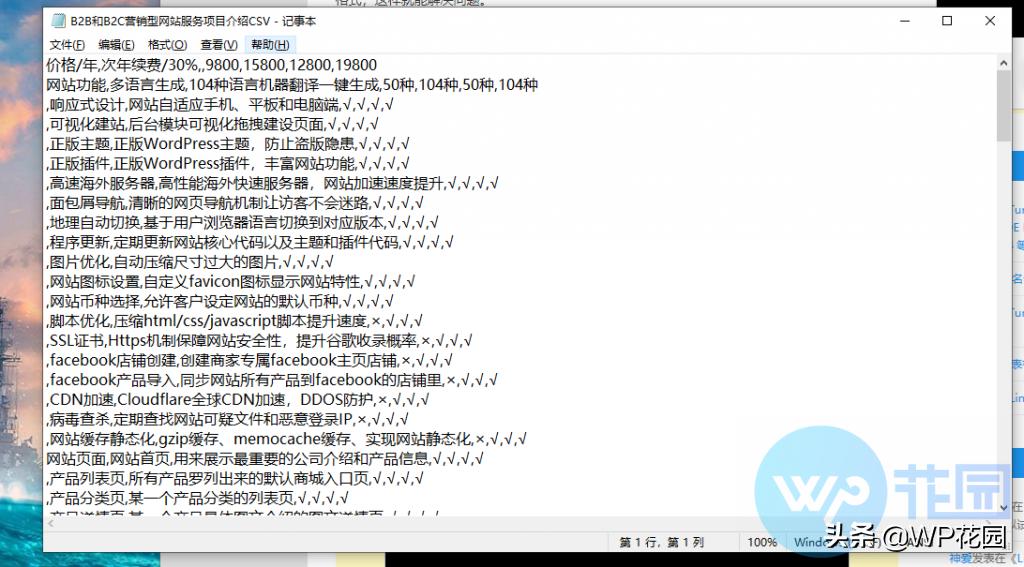Open the 格式(O) menu
This screenshot has height=567, width=1024.
[x=167, y=44]
